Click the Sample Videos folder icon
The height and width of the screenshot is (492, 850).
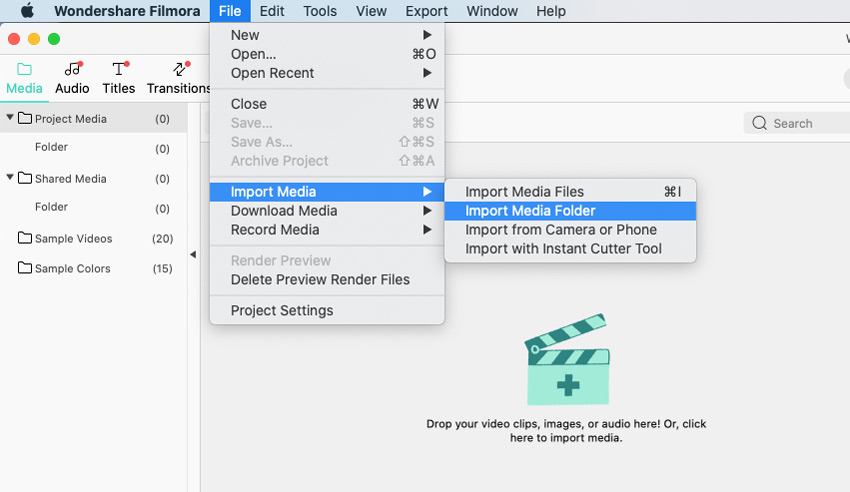(24, 237)
